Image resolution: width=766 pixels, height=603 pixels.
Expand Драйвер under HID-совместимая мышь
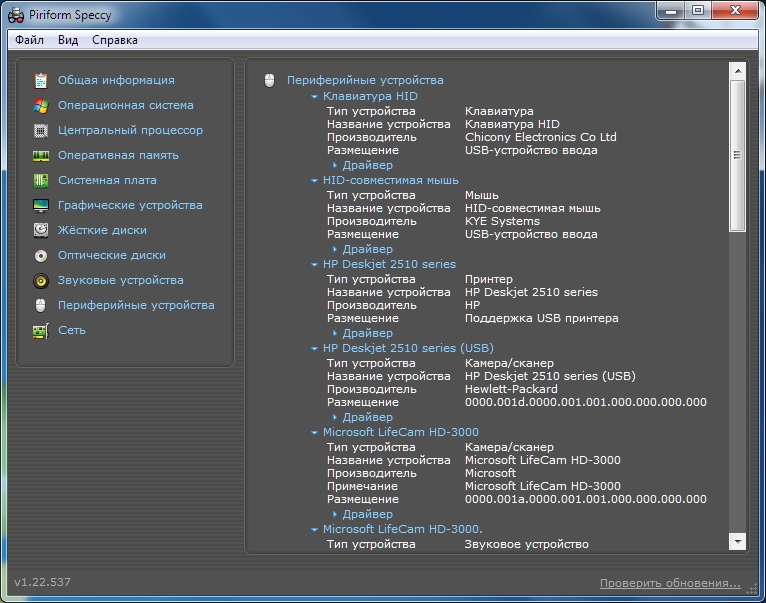point(335,250)
